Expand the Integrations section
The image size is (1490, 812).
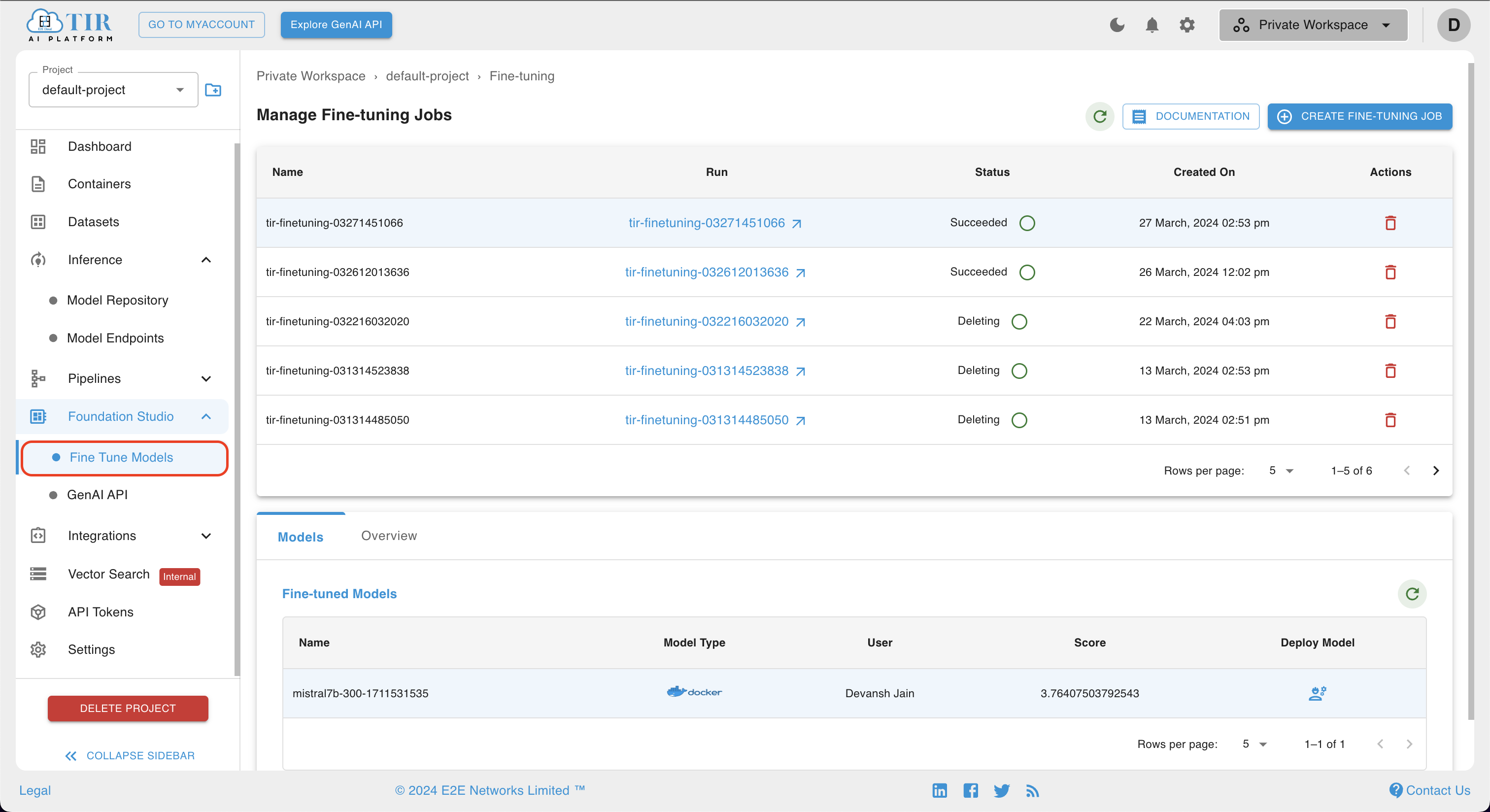pyautogui.click(x=206, y=536)
